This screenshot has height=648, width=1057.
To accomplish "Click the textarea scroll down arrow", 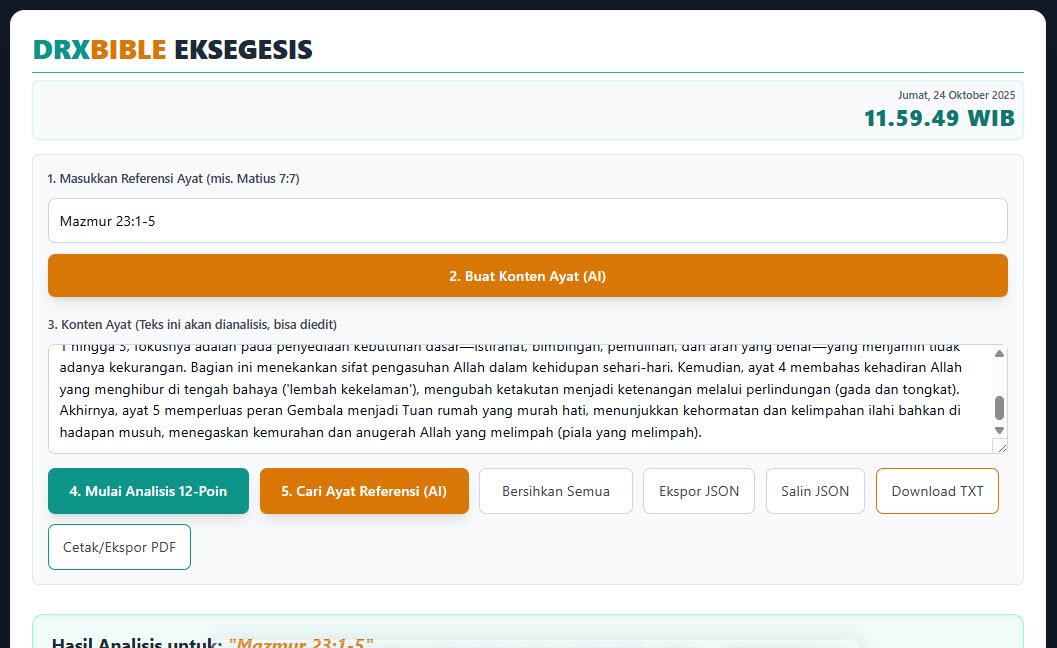I will click(999, 430).
